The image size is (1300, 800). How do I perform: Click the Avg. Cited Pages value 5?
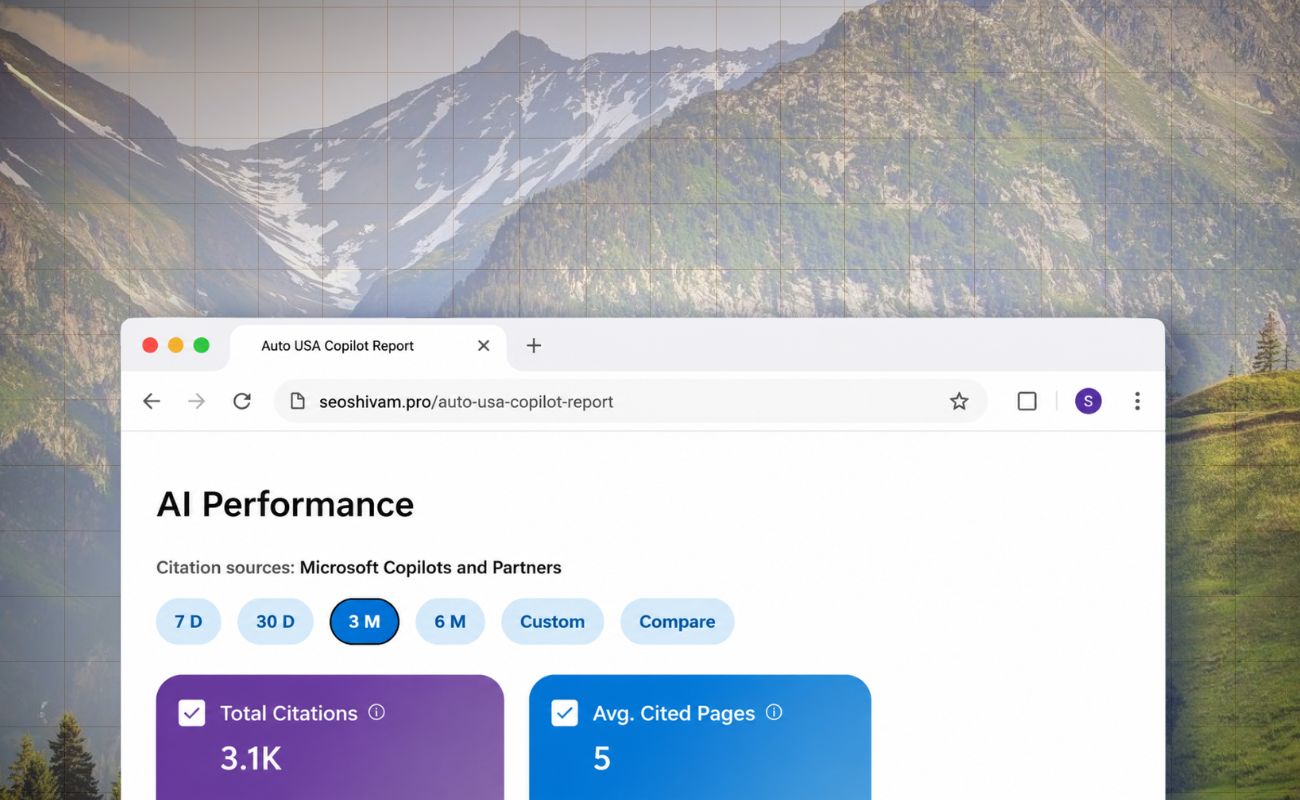coord(602,759)
